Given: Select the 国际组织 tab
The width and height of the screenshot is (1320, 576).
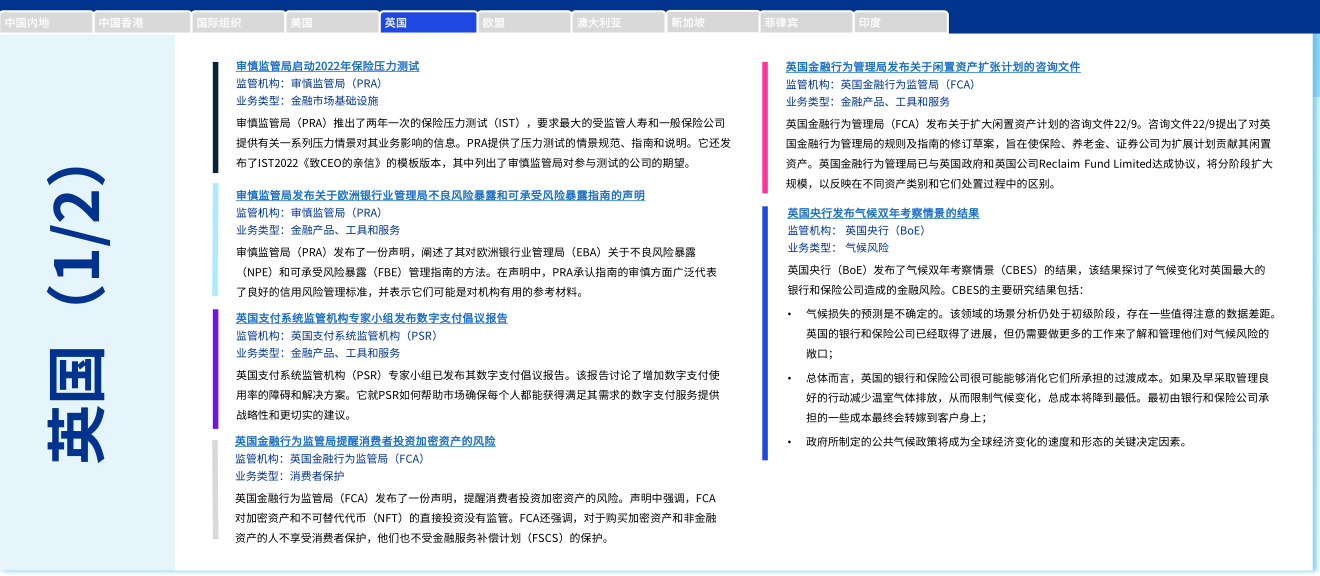Looking at the screenshot, I should pyautogui.click(x=237, y=22).
